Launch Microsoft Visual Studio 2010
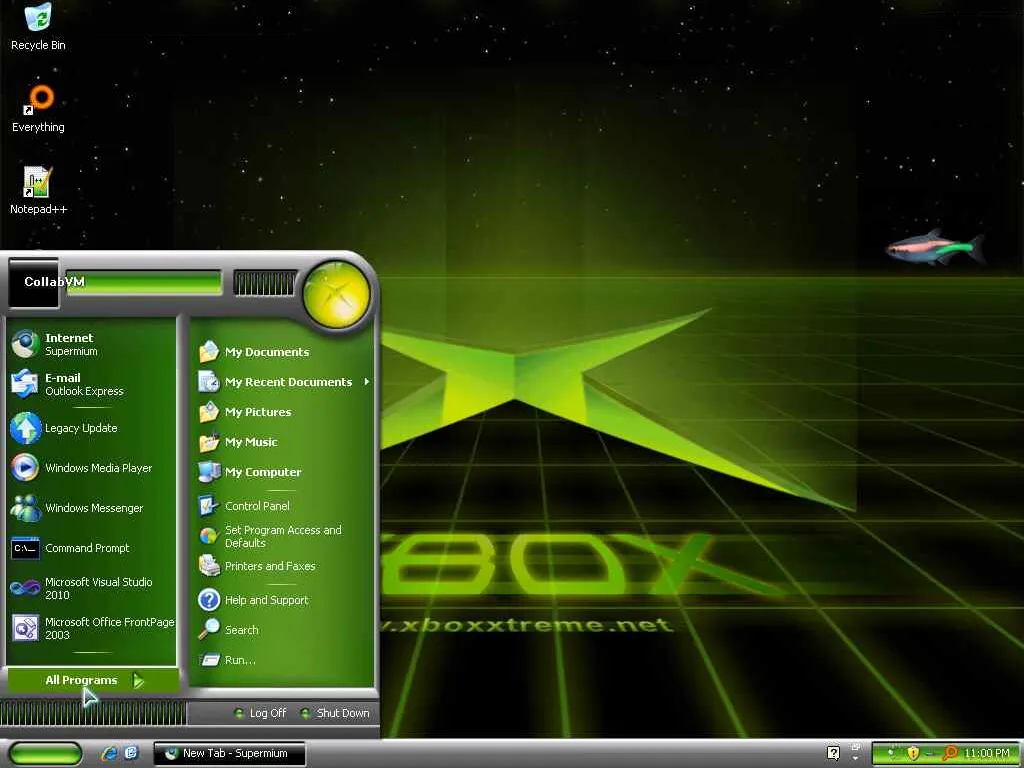This screenshot has height=768, width=1024. 91,588
